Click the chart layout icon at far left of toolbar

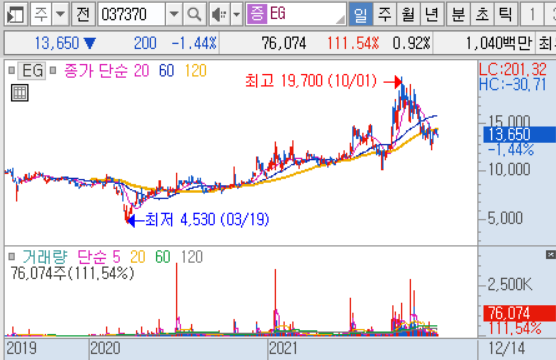[x=16, y=15]
